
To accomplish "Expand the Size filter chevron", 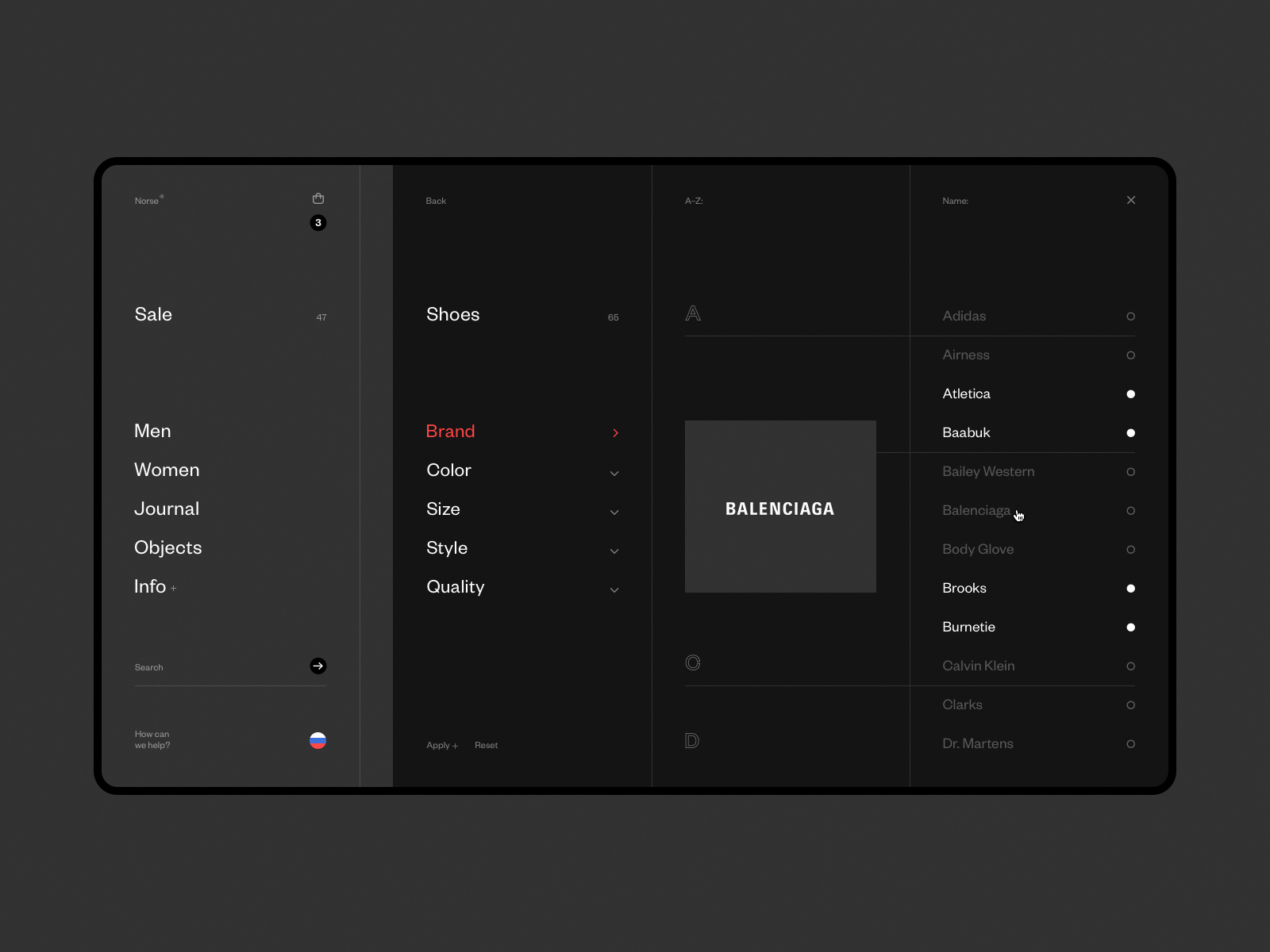I will click(614, 512).
